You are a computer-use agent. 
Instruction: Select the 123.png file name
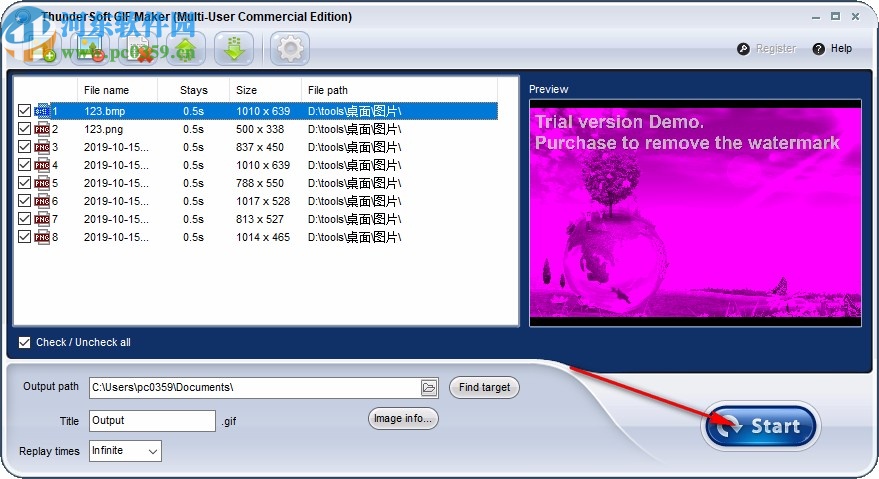[103, 129]
